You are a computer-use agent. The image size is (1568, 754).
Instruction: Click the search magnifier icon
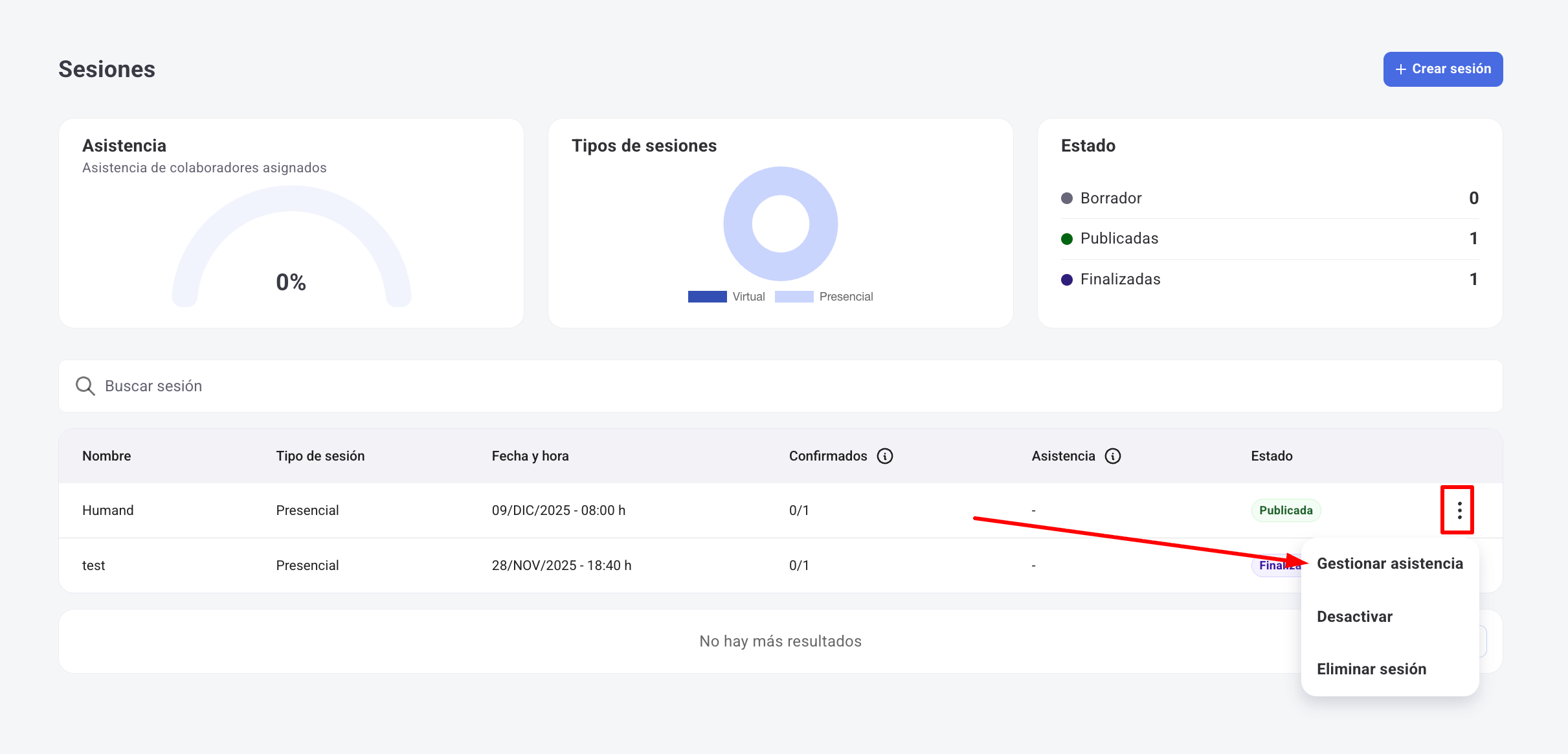point(85,386)
